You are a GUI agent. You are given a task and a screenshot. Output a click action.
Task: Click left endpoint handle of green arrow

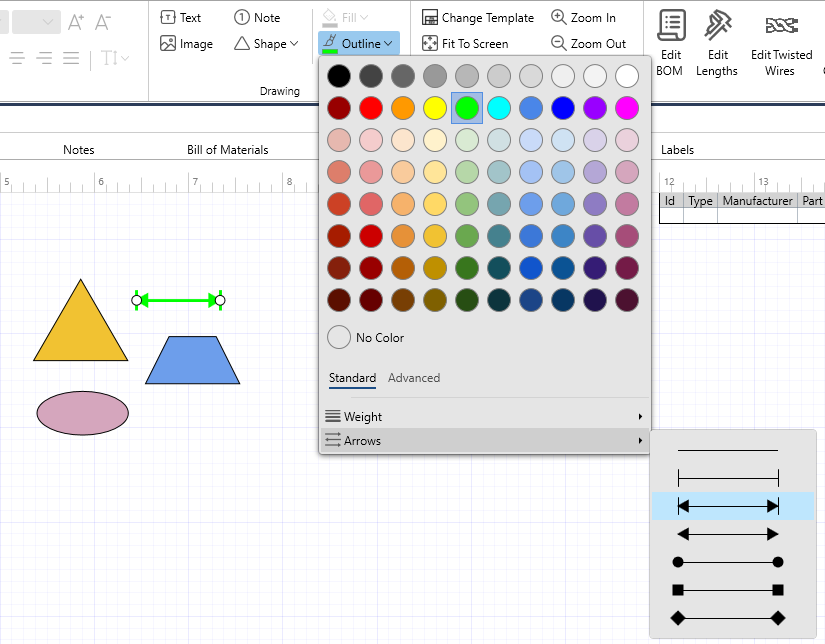pyautogui.click(x=137, y=300)
